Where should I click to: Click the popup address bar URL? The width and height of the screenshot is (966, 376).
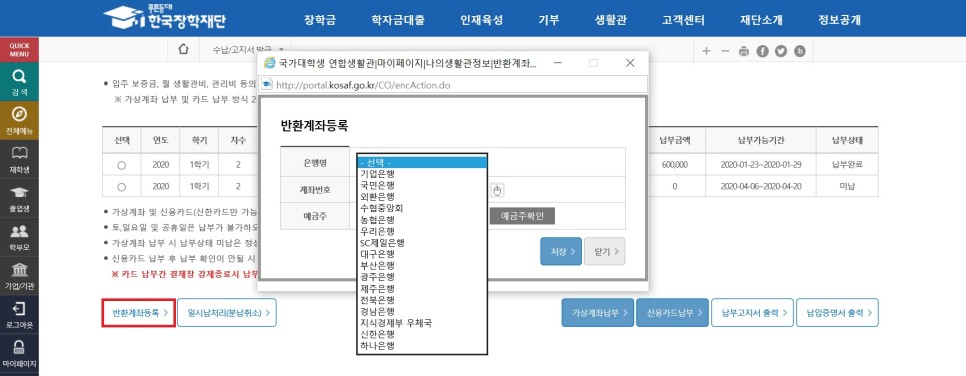coord(363,85)
